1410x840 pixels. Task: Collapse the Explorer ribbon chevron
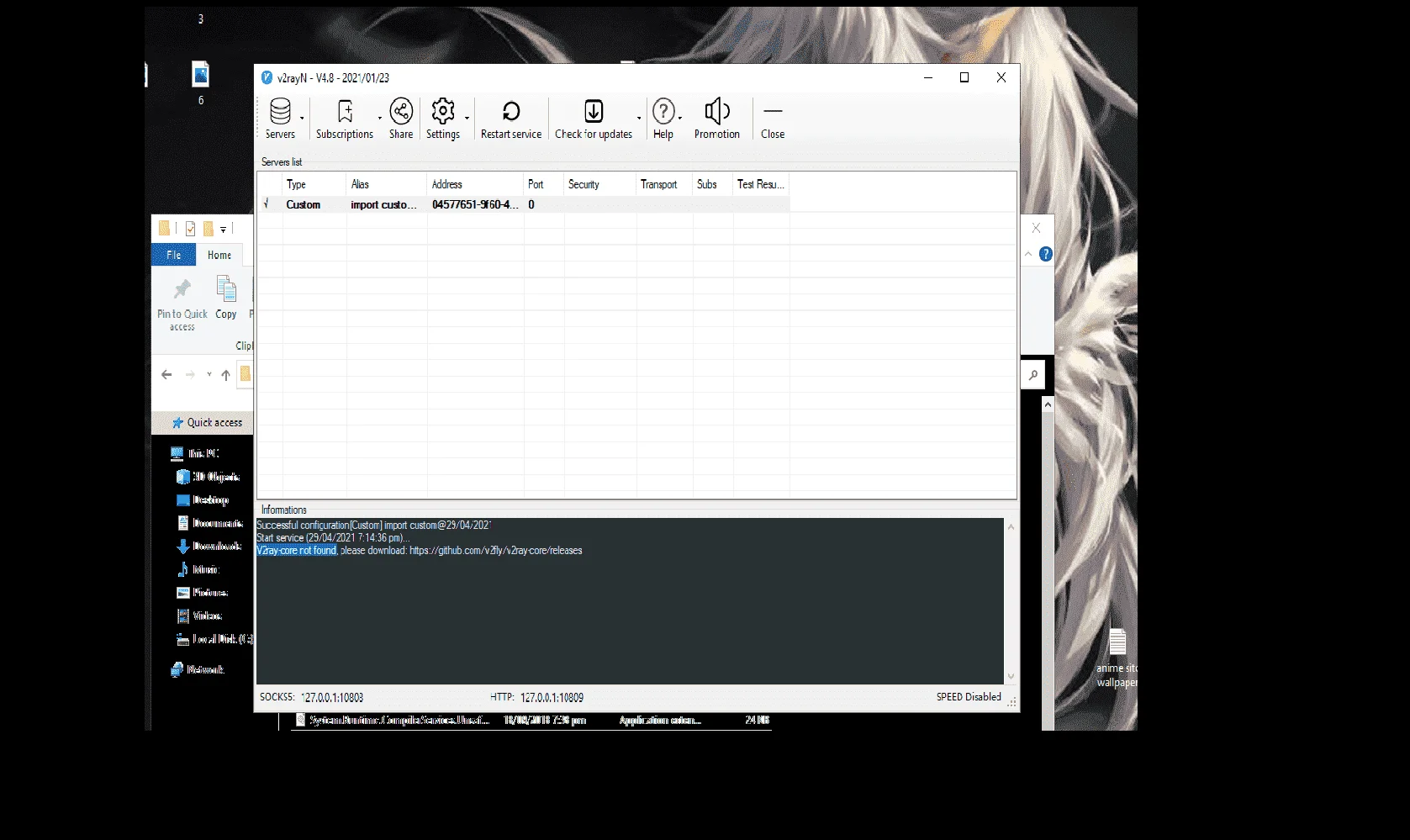(x=1028, y=254)
